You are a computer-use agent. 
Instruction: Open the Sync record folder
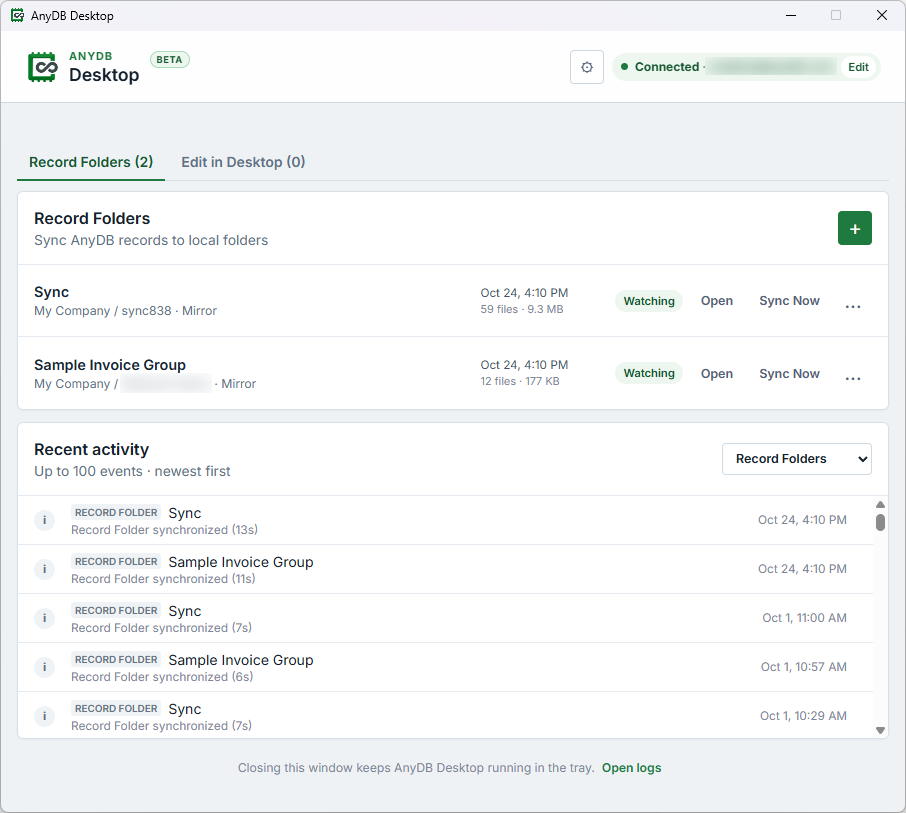pos(716,301)
